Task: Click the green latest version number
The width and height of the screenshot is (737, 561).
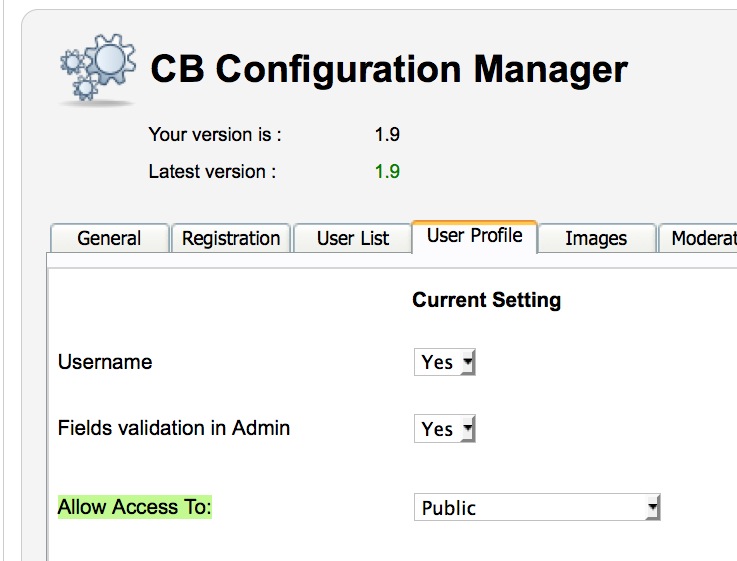Action: coord(387,171)
